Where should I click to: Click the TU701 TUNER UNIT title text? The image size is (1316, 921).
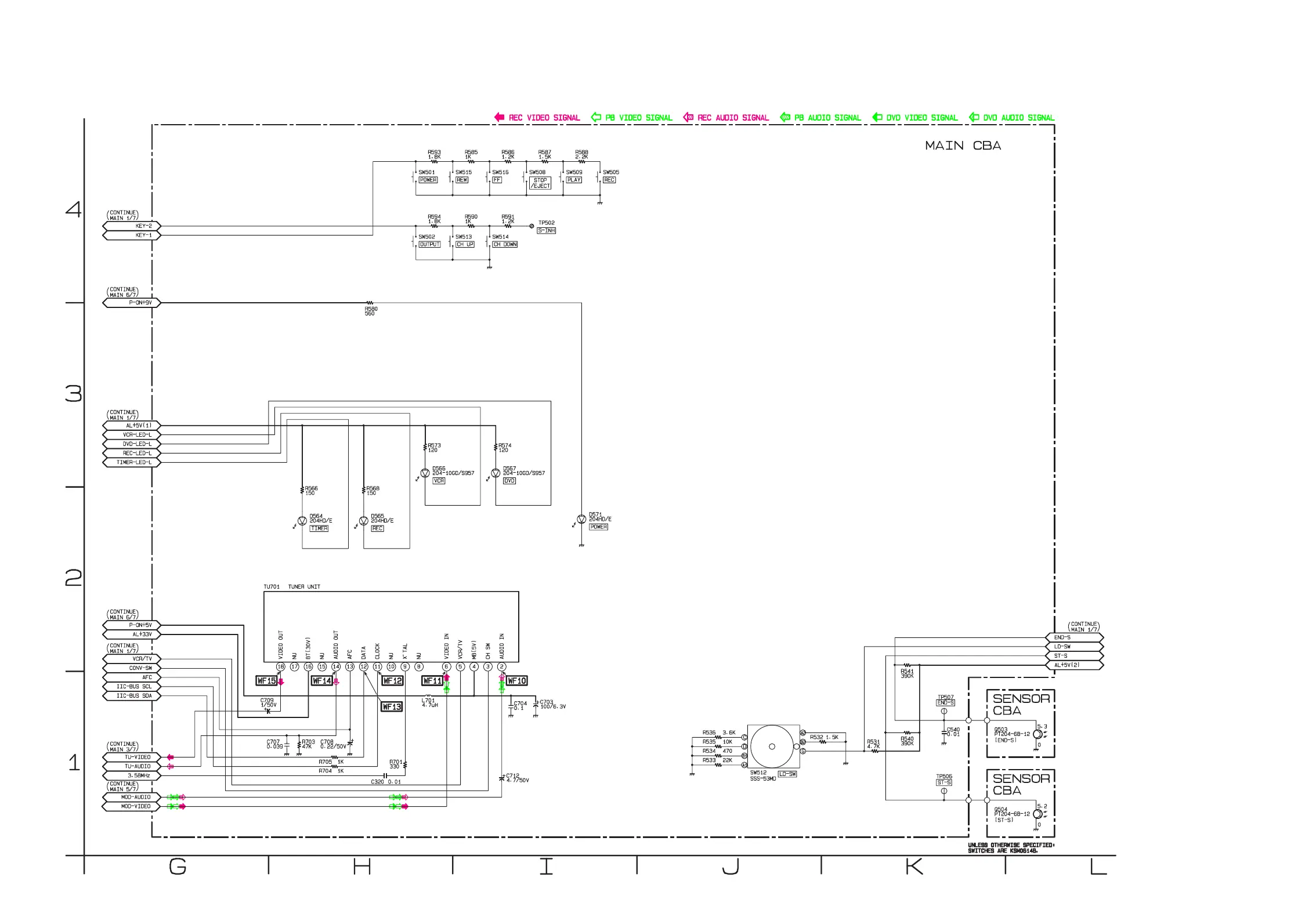pyautogui.click(x=292, y=587)
